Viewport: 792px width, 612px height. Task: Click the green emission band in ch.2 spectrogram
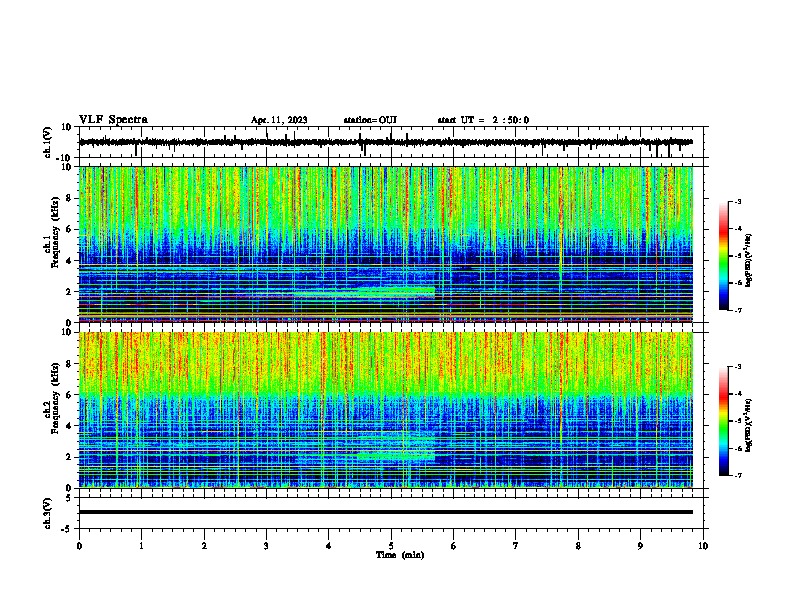397,456
